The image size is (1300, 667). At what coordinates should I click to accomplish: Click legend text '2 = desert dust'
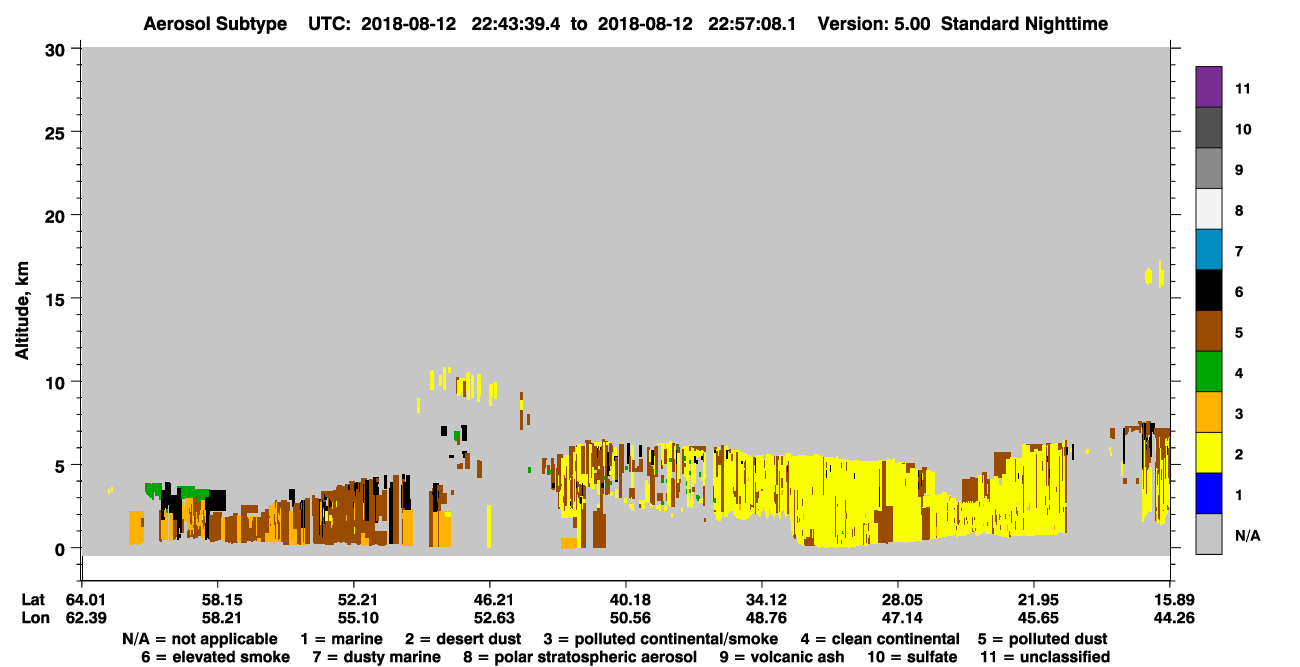click(x=462, y=638)
